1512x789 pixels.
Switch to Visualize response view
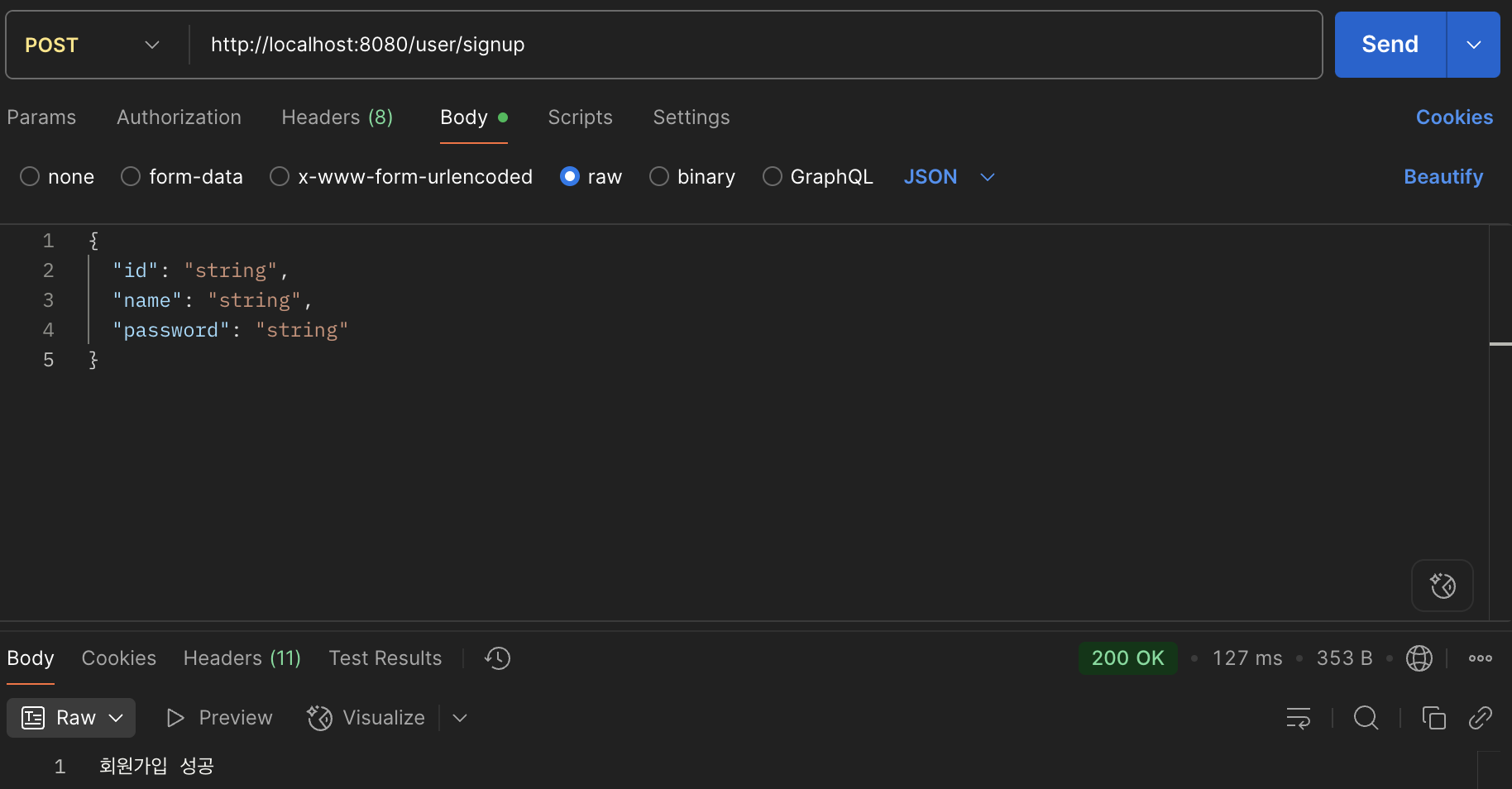point(366,718)
